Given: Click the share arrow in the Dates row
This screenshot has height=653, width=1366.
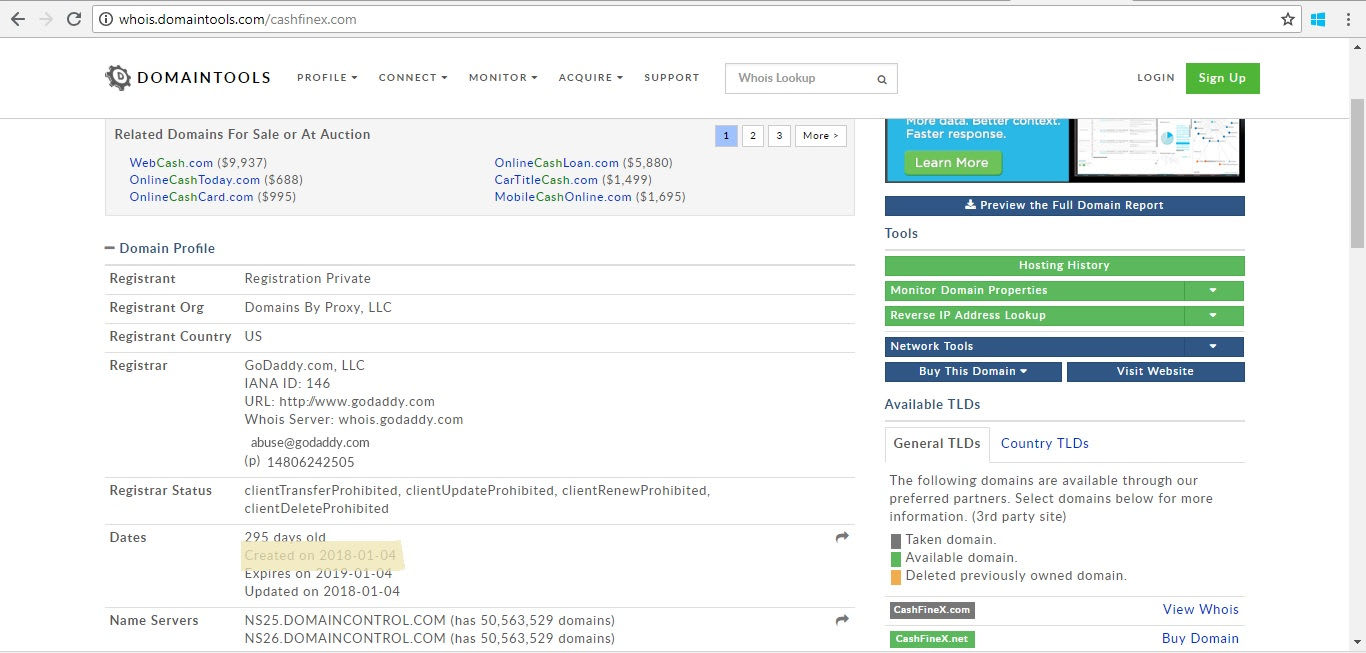Looking at the screenshot, I should coord(842,538).
